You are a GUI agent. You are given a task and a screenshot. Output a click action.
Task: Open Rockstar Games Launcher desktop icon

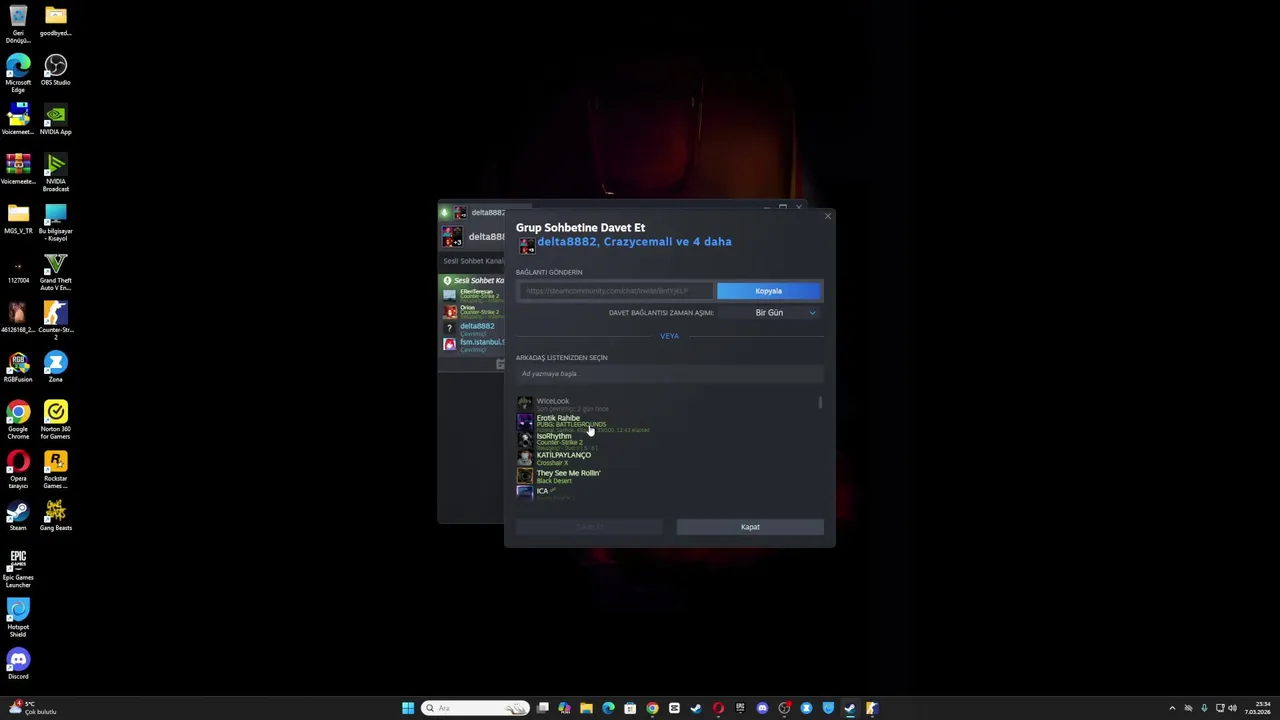[55, 468]
